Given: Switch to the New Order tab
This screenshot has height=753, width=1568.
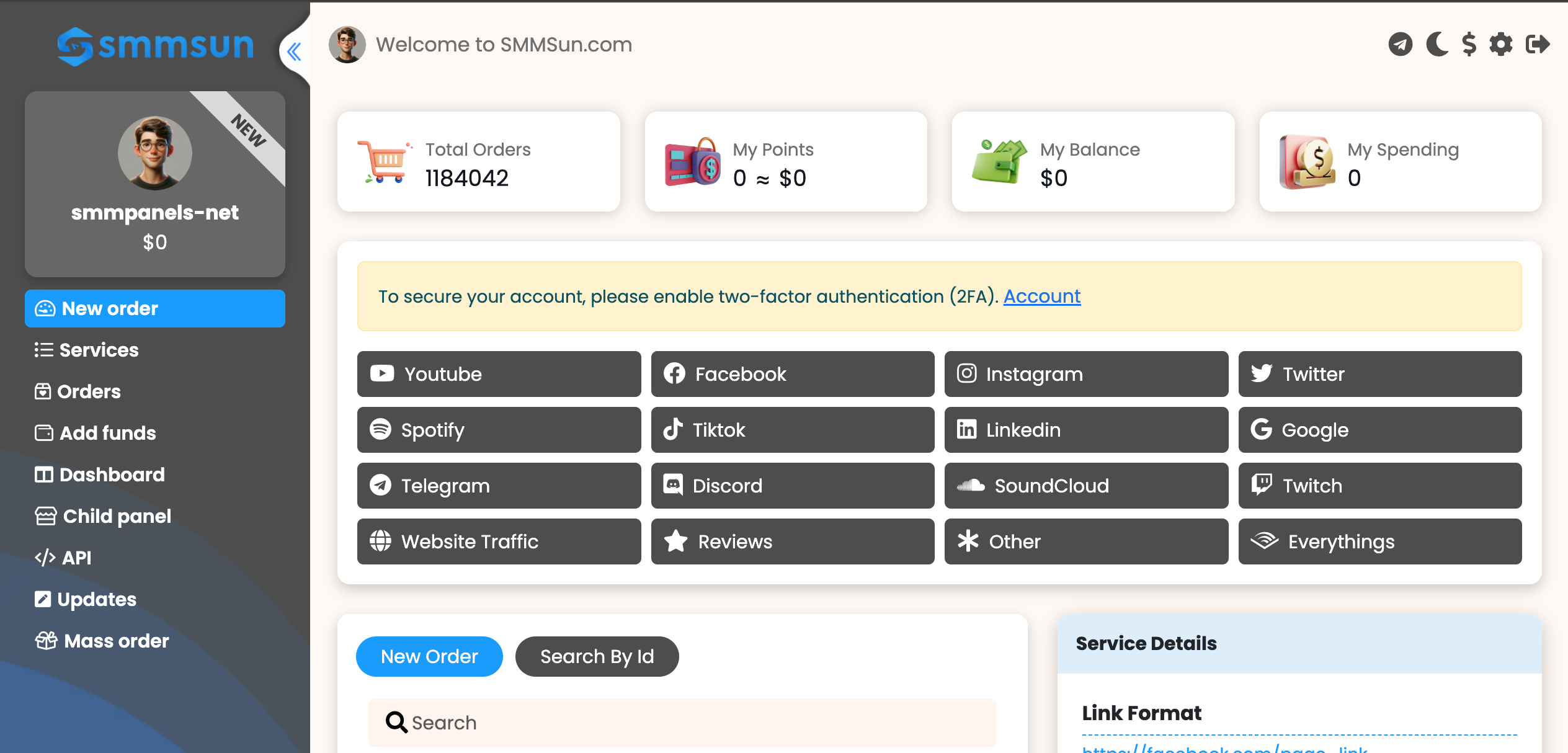Looking at the screenshot, I should pos(429,656).
